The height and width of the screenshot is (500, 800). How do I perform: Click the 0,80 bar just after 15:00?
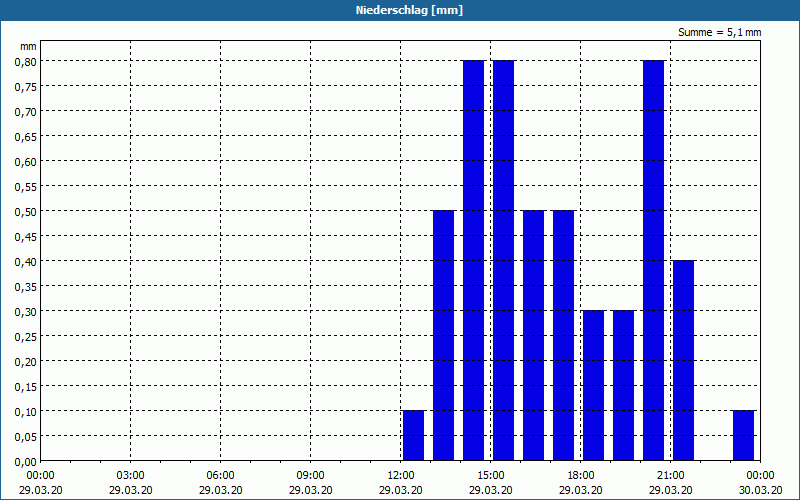(504, 261)
